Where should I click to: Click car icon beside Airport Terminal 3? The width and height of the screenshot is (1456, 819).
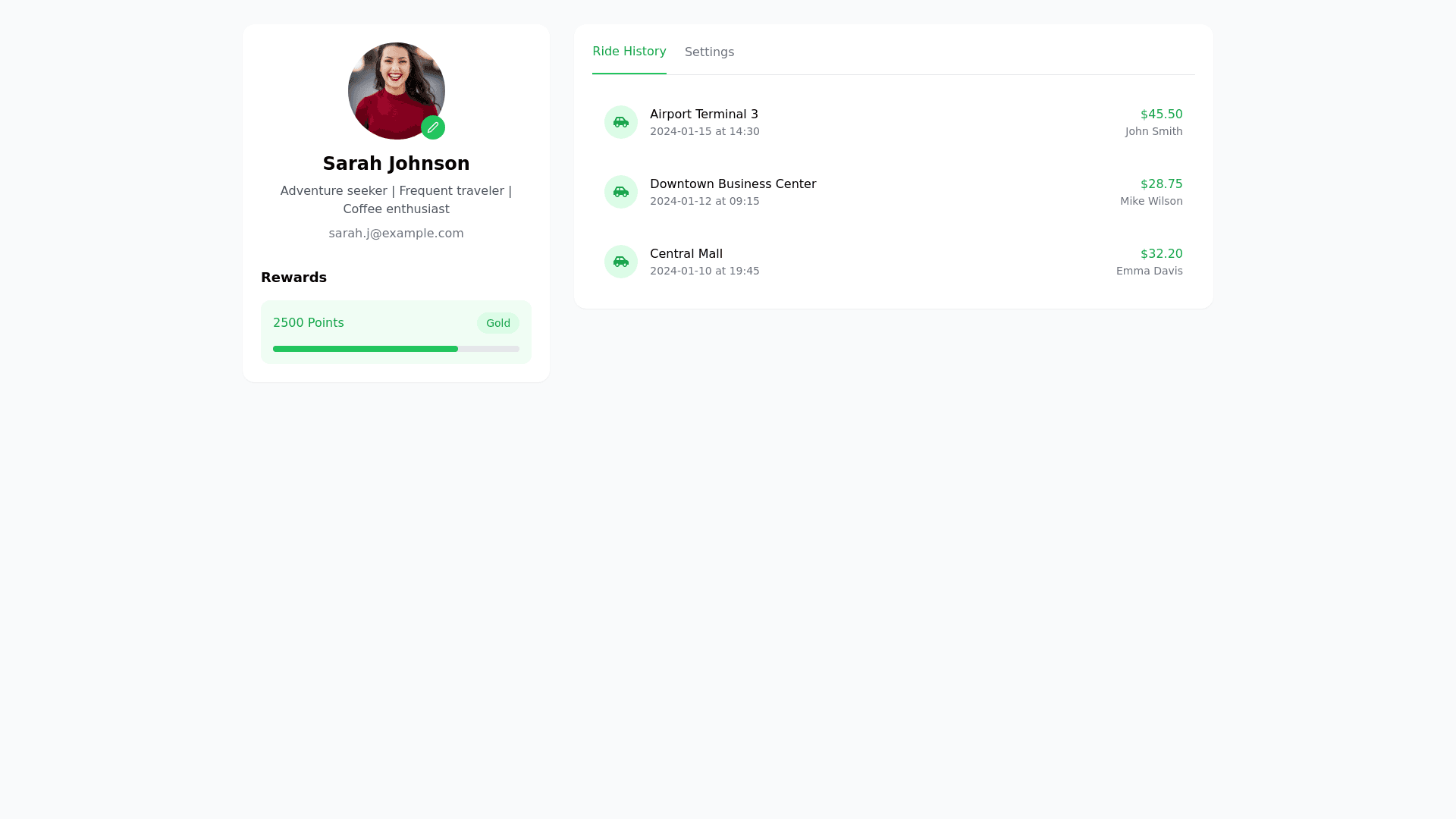(621, 122)
